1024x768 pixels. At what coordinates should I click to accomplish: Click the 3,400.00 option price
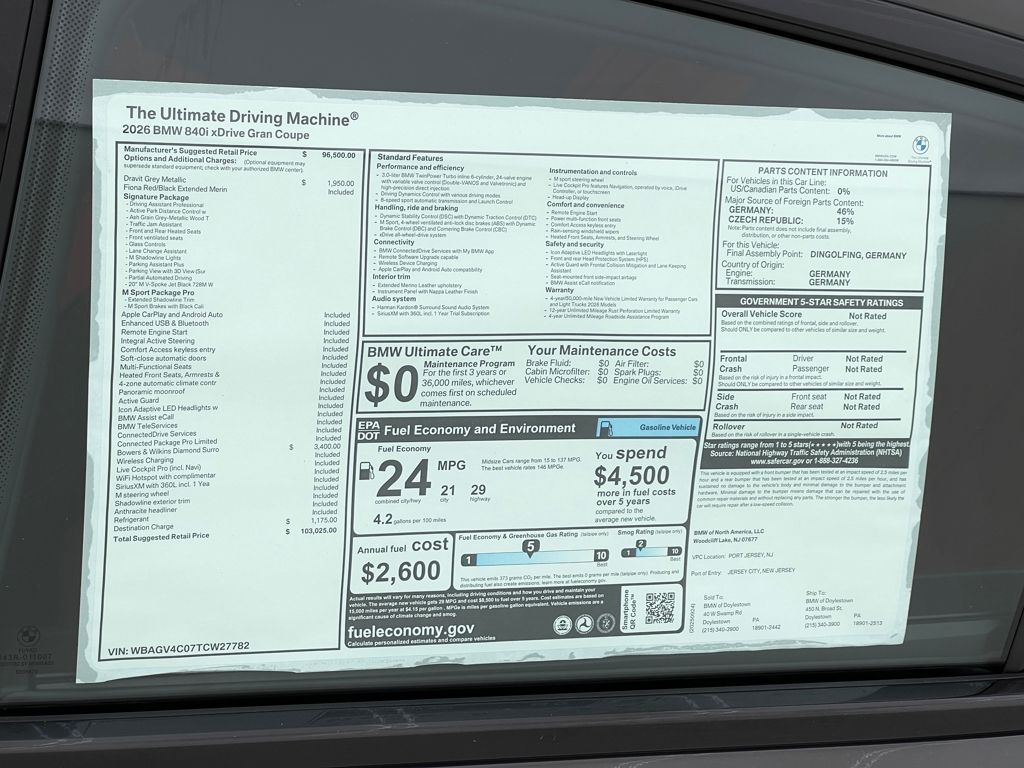[327, 447]
